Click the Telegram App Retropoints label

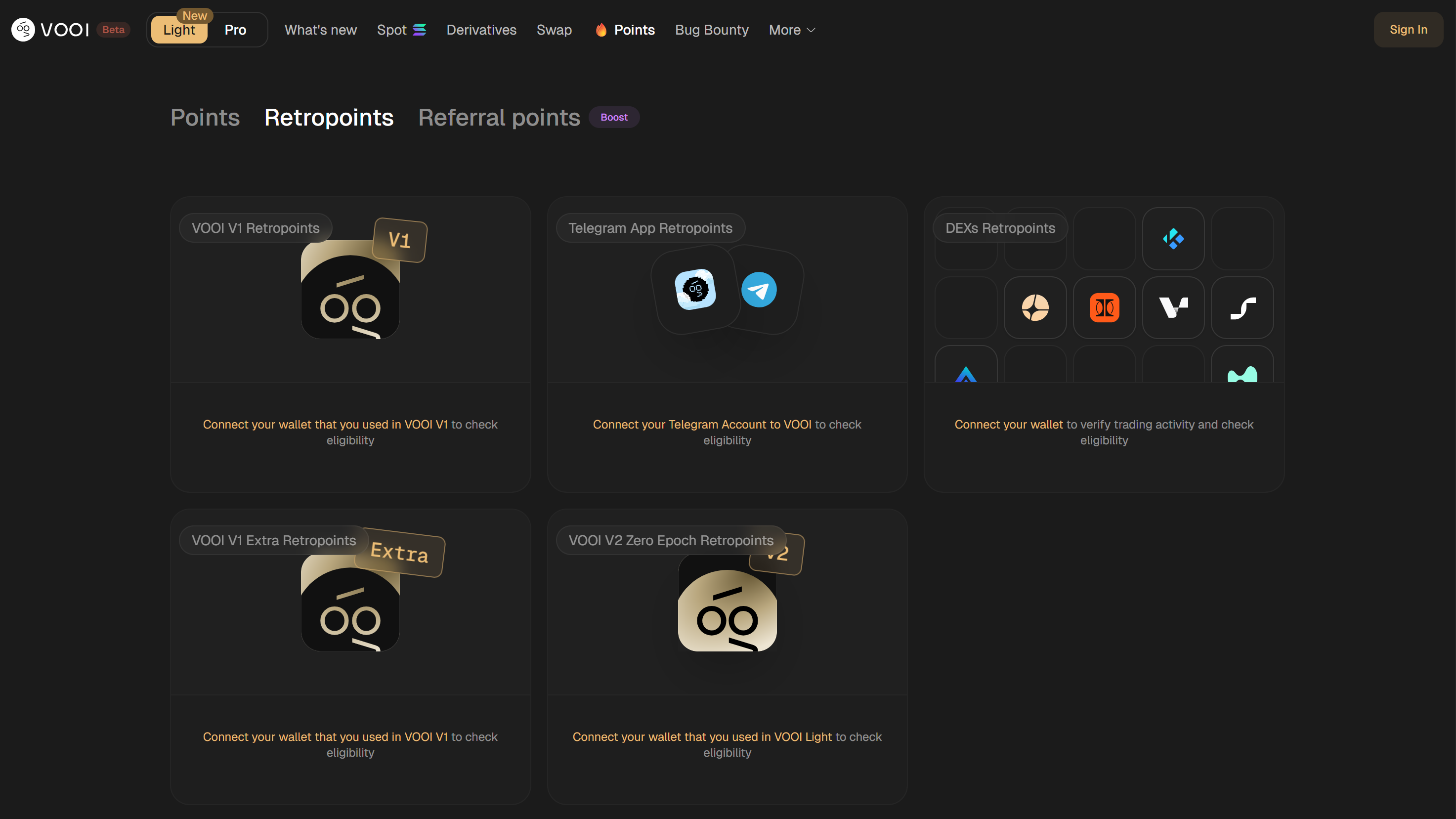(650, 228)
